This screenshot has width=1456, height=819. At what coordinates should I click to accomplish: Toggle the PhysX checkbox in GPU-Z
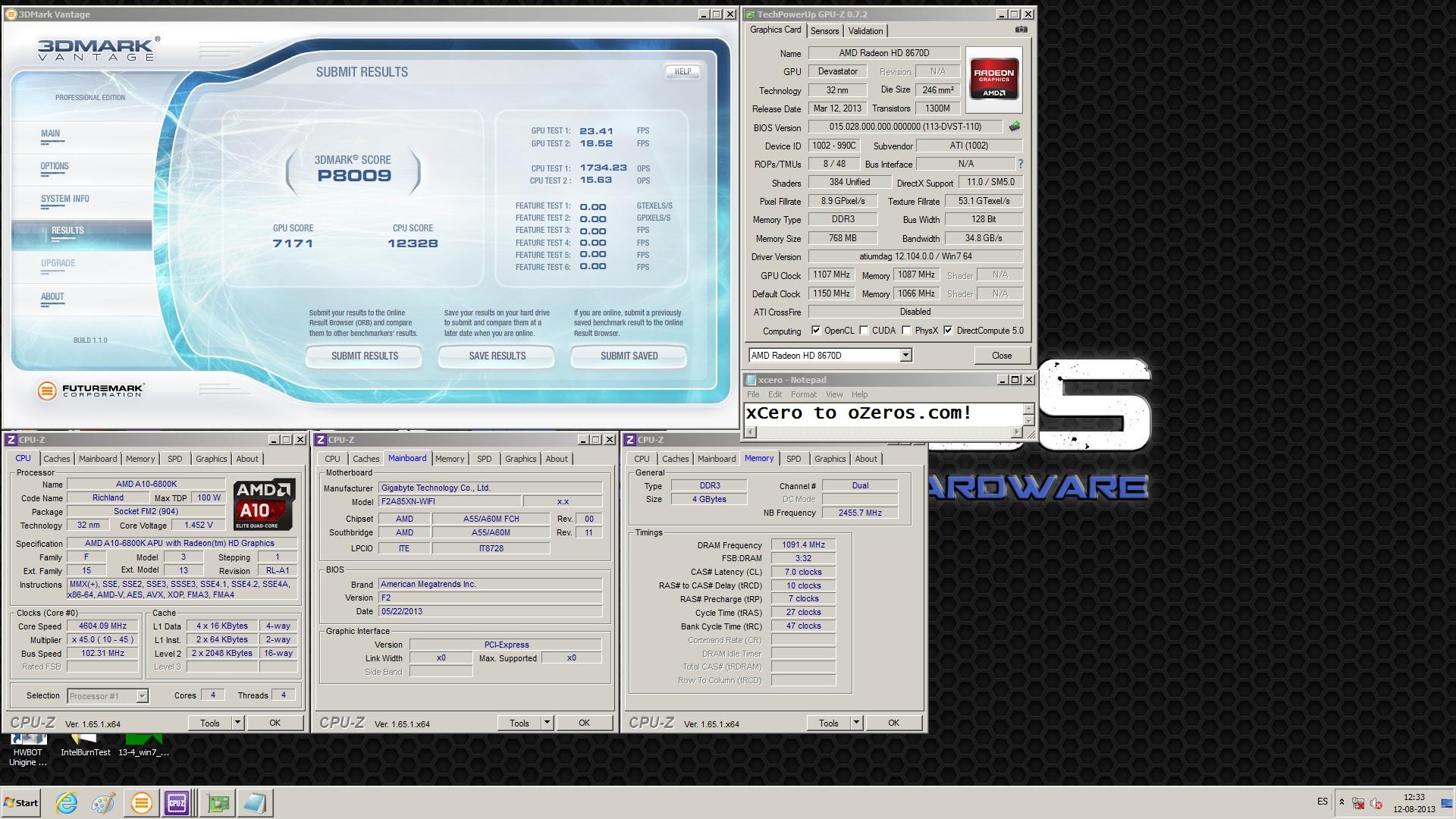906,331
